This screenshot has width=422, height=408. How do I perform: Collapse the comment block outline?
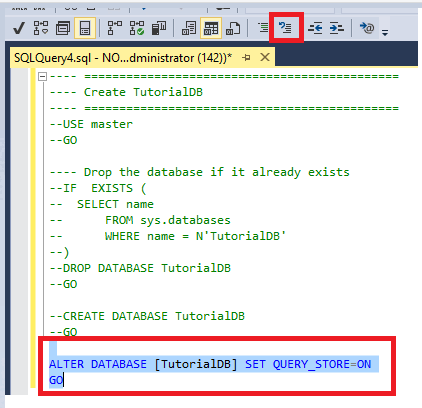[x=42, y=77]
